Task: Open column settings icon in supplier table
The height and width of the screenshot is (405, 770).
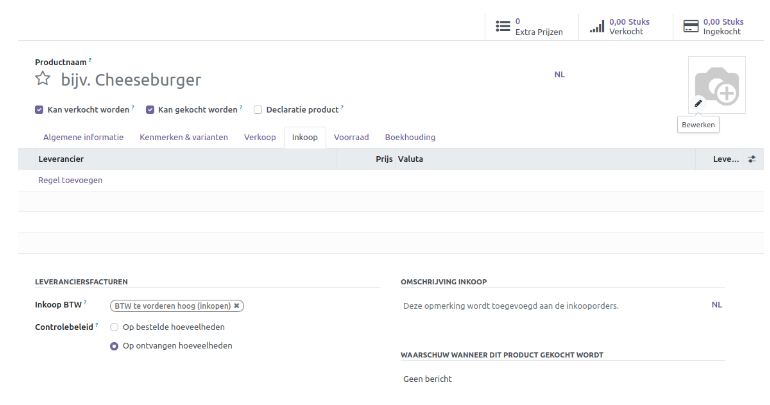Action: point(752,159)
